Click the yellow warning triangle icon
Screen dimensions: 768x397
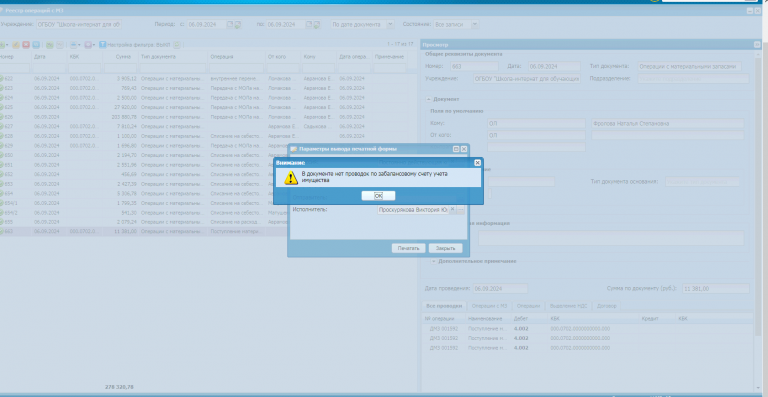tap(291, 178)
